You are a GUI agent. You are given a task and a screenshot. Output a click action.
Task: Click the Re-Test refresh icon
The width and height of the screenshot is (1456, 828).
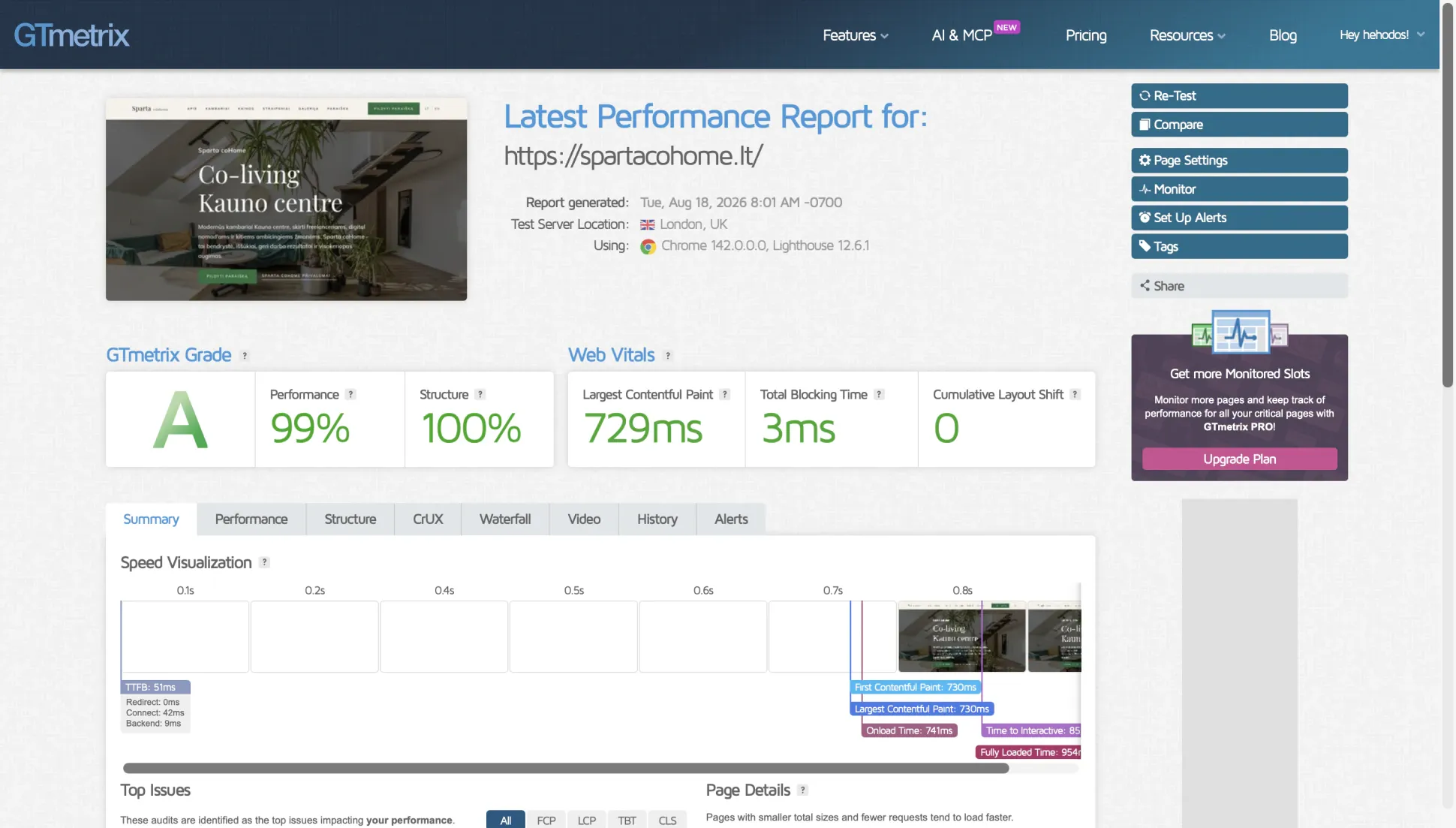[1145, 95]
